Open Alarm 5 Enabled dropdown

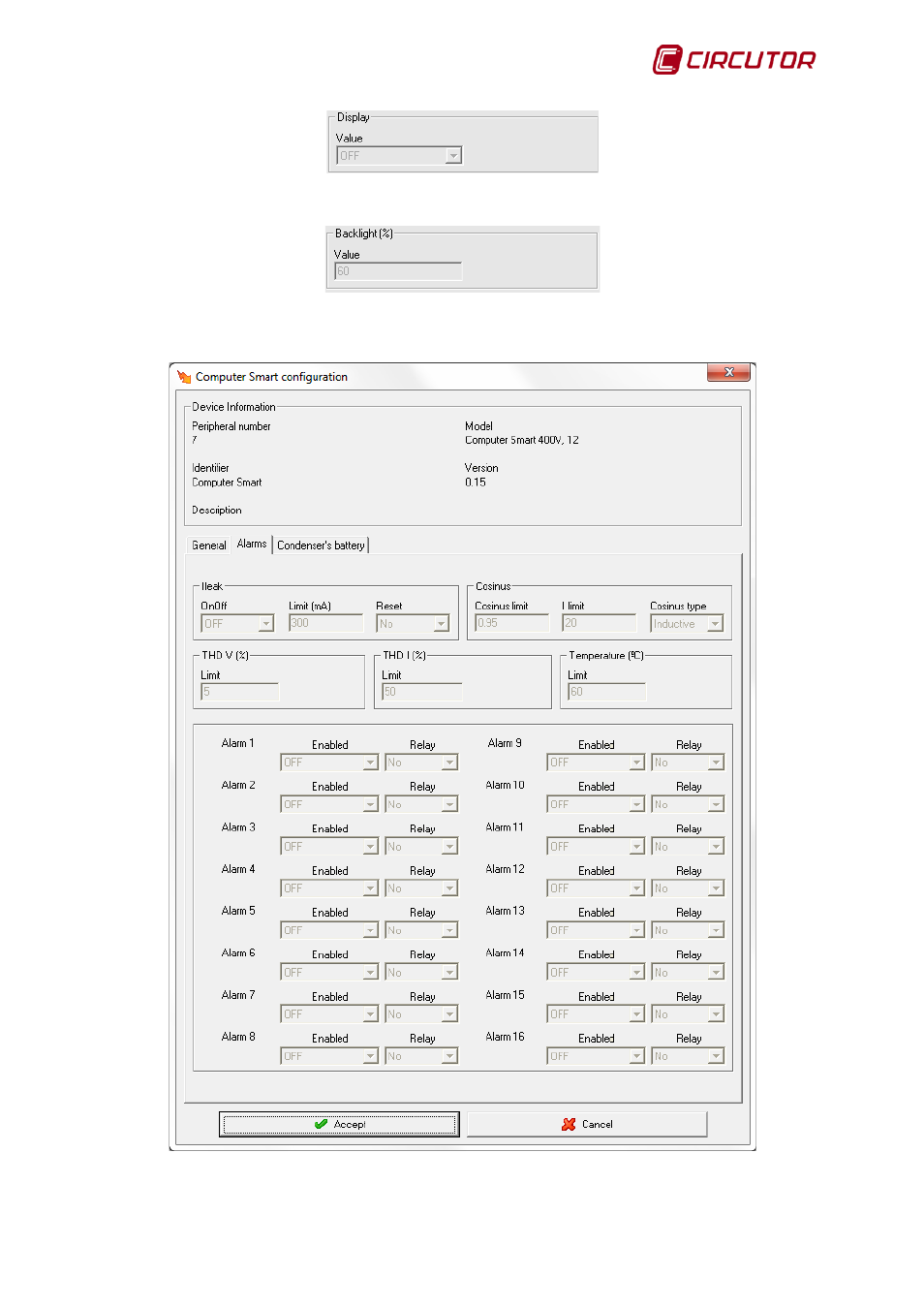point(328,930)
